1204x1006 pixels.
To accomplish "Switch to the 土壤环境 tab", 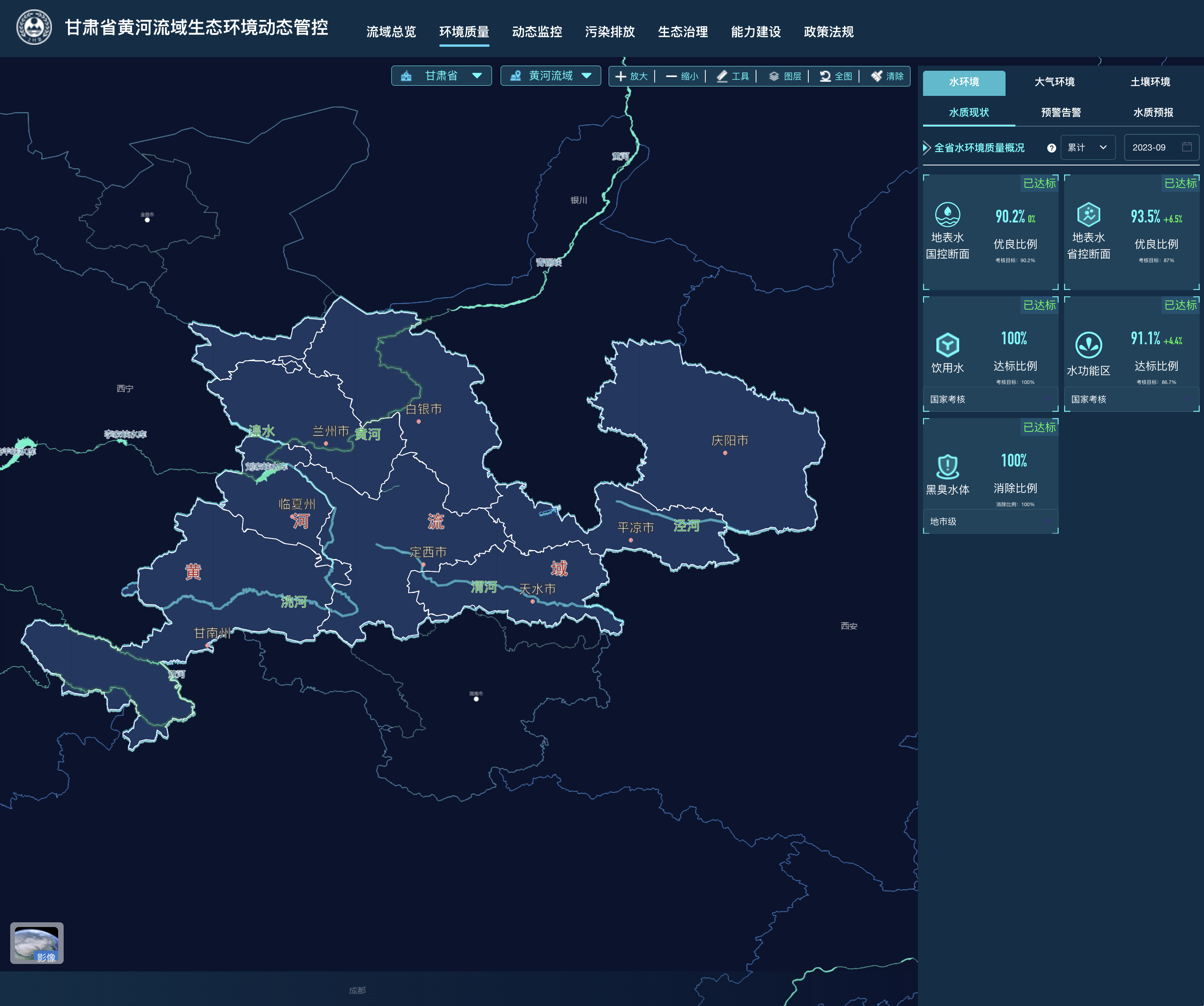I will (x=1150, y=83).
